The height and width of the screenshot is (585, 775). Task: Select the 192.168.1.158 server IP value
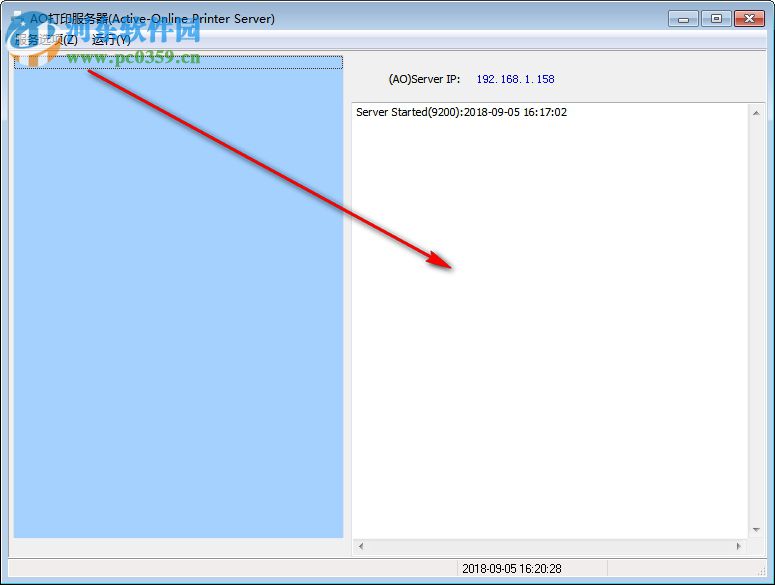[x=515, y=79]
